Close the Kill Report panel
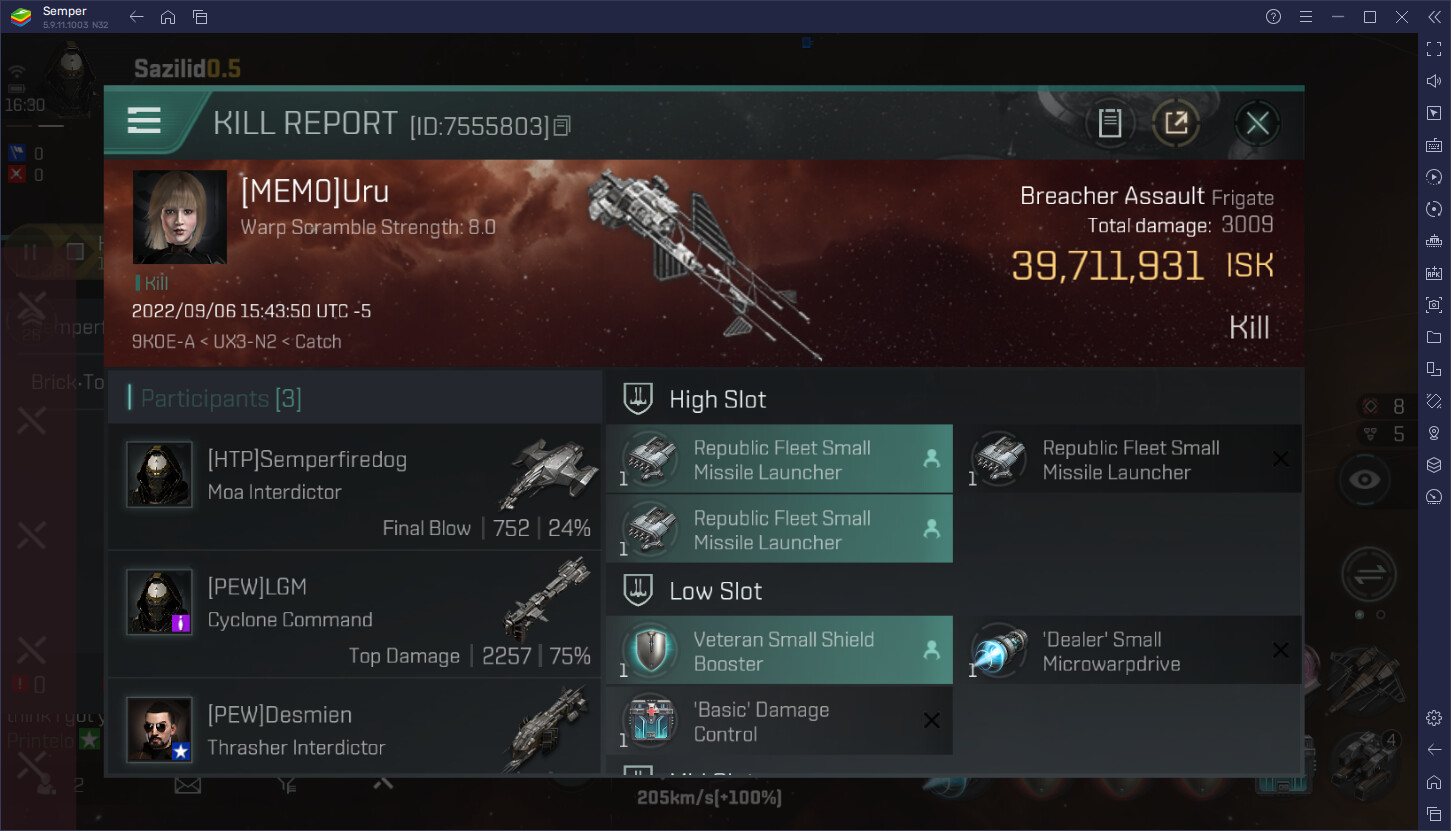This screenshot has height=831, width=1451. 1257,123
